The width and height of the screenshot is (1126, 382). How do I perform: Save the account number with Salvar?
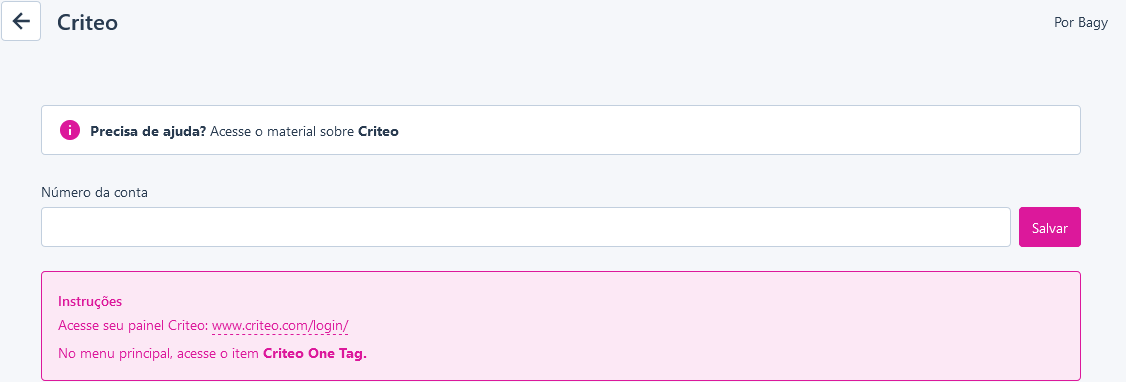point(1049,228)
